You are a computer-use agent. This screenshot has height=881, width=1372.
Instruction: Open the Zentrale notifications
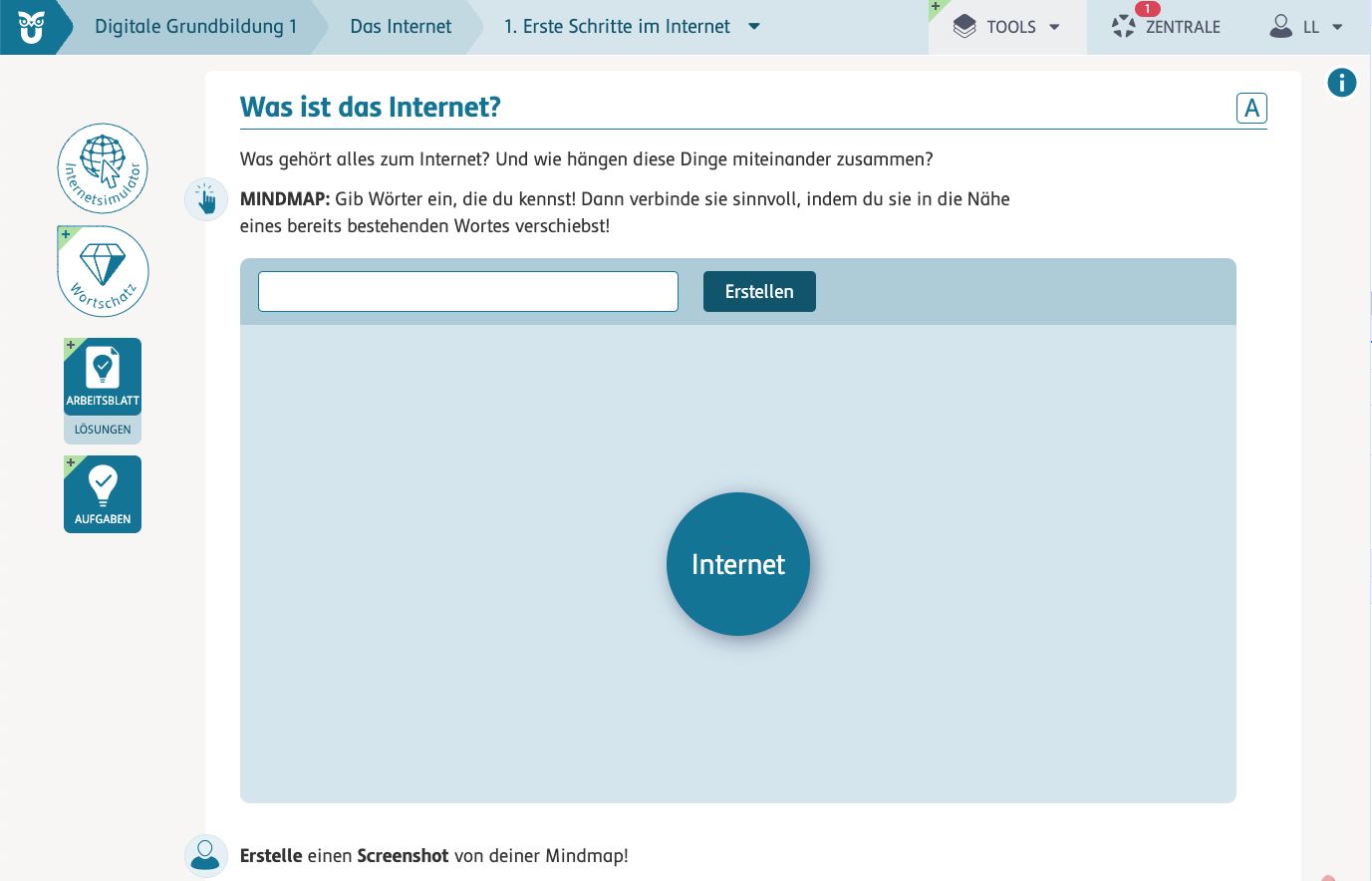click(1166, 27)
